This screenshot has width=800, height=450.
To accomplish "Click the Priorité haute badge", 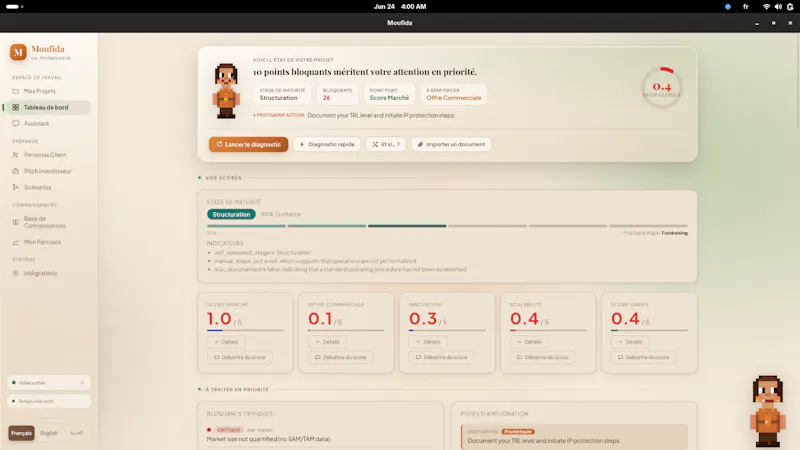I will (x=518, y=432).
